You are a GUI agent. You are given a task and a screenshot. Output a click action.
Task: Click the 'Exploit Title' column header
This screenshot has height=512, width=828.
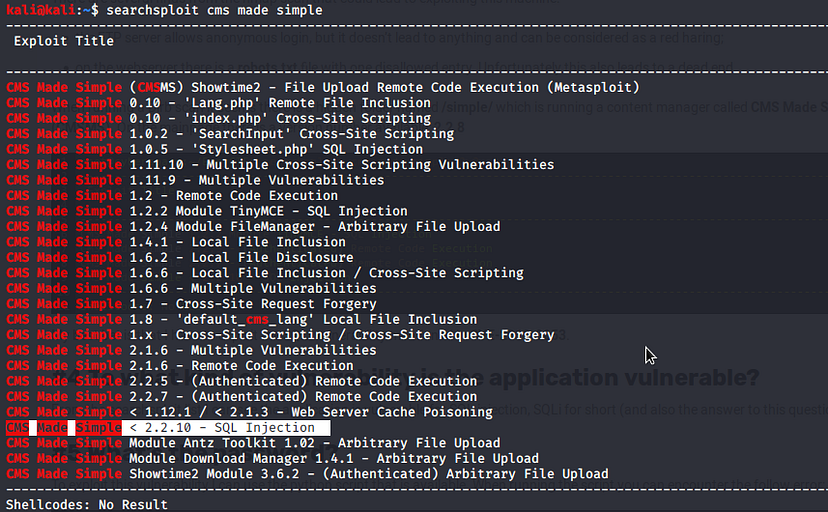click(64, 41)
